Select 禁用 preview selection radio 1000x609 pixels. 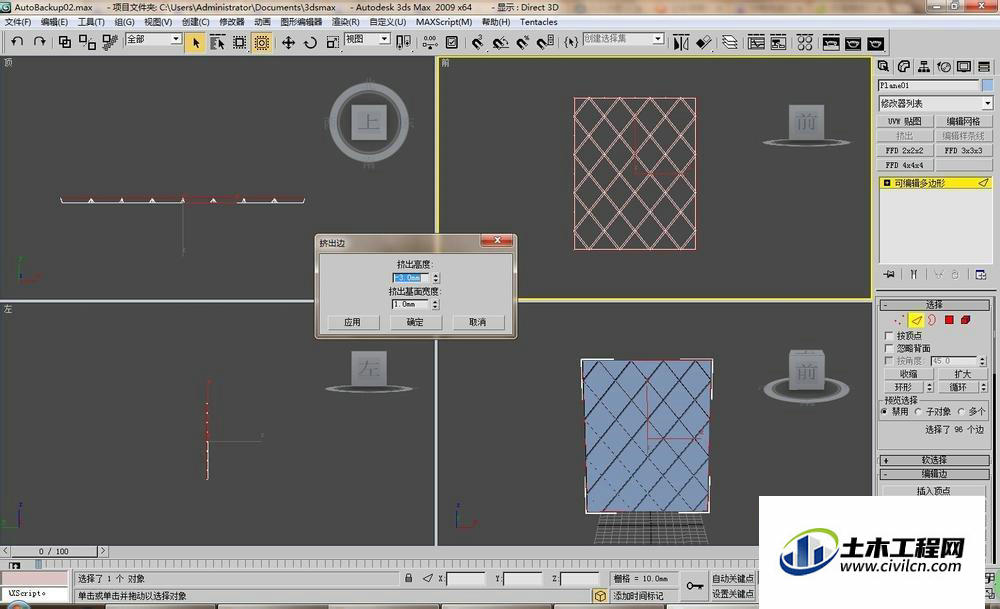884,412
